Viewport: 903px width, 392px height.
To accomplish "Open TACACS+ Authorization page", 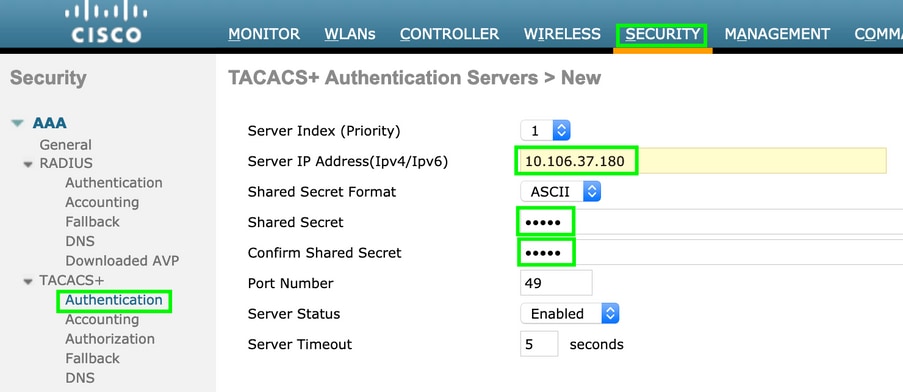I will (x=109, y=339).
